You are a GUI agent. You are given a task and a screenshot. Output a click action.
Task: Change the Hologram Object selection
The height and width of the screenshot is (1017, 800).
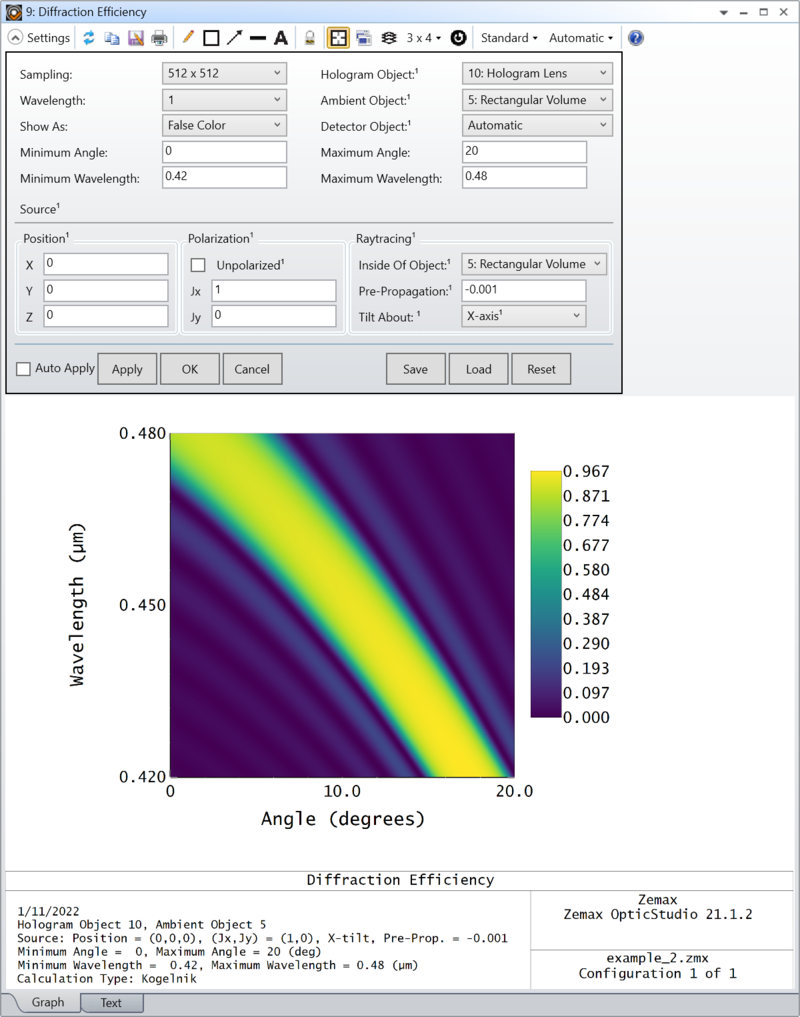(x=537, y=73)
